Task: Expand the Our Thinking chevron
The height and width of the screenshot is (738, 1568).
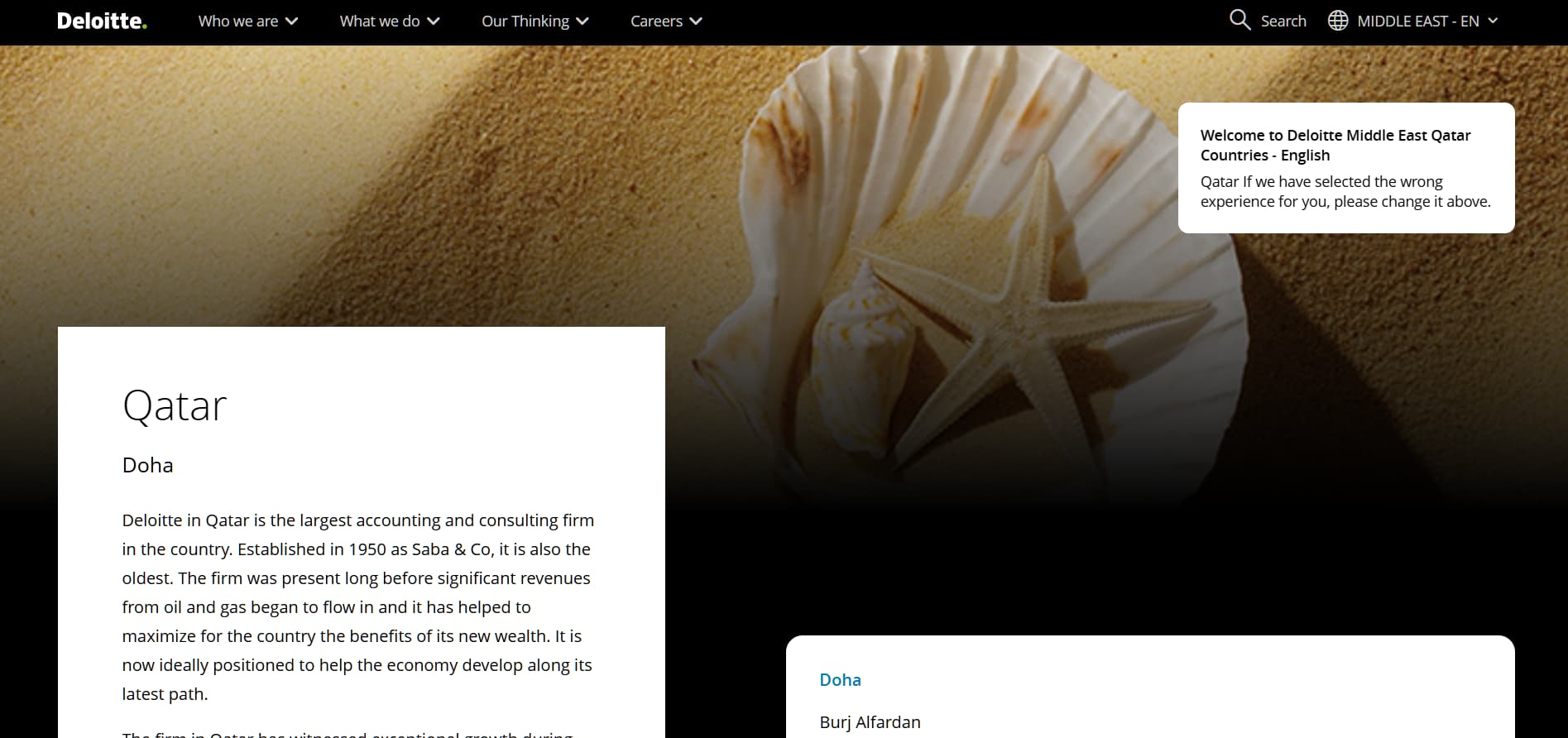Action: 583,22
